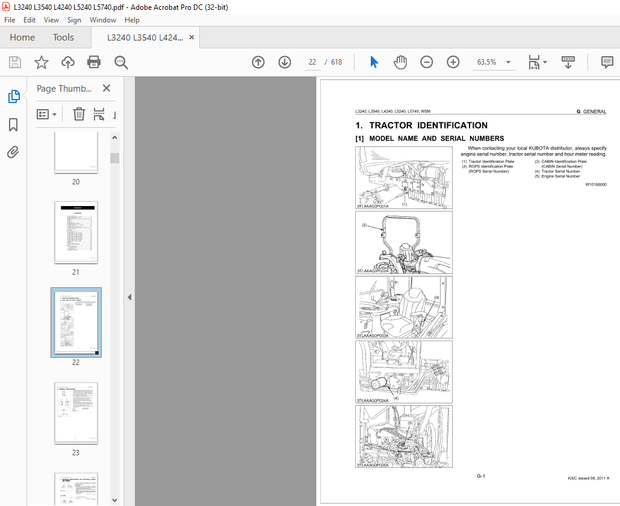The width and height of the screenshot is (620, 506).
Task: Select the page 20 thumbnail
Action: pos(76,153)
